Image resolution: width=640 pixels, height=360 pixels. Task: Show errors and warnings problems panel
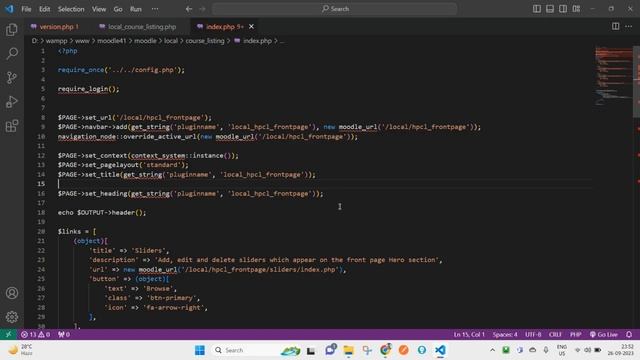36,334
